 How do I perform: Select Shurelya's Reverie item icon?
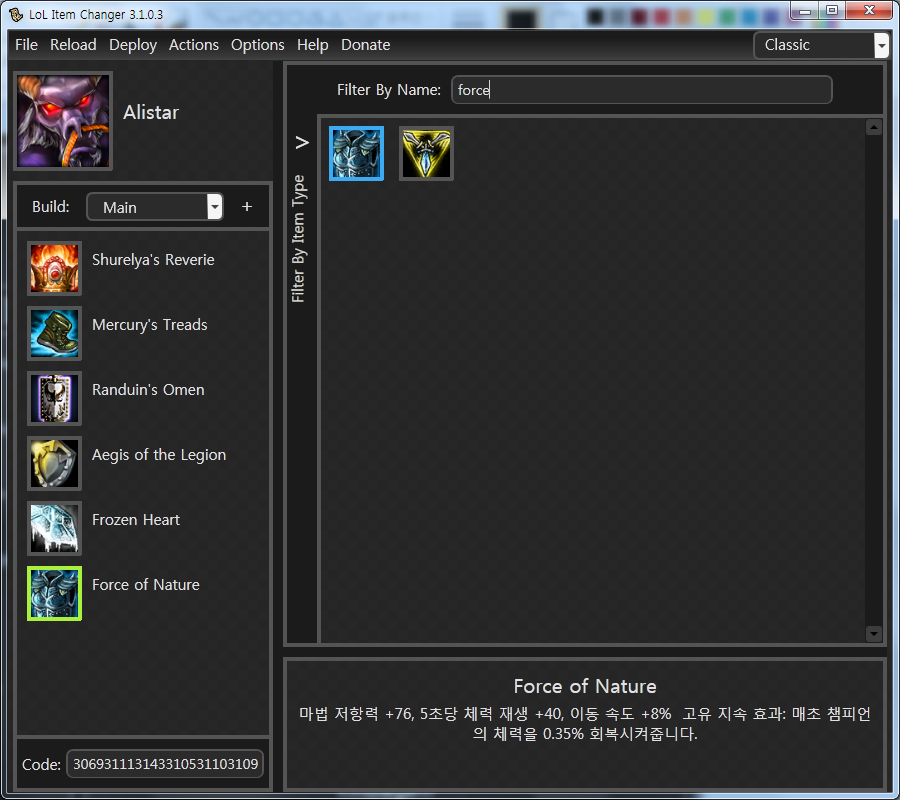(x=55, y=269)
